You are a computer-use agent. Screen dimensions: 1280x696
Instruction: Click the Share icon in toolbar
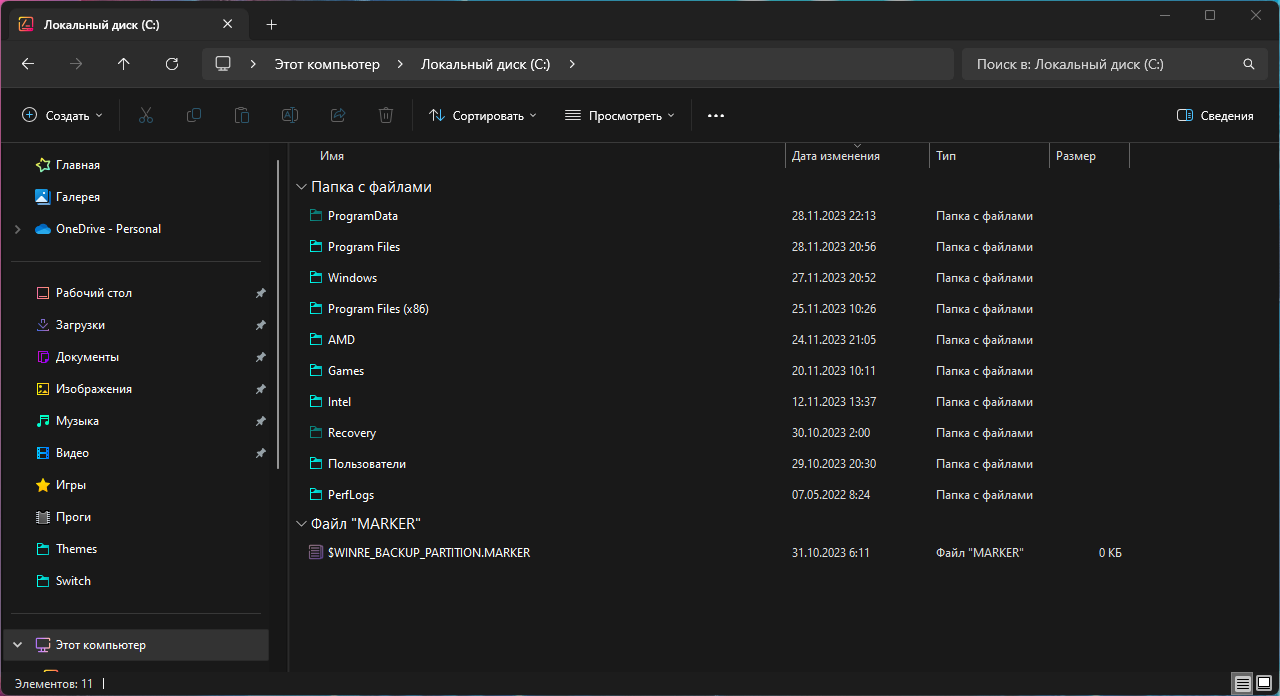point(338,116)
